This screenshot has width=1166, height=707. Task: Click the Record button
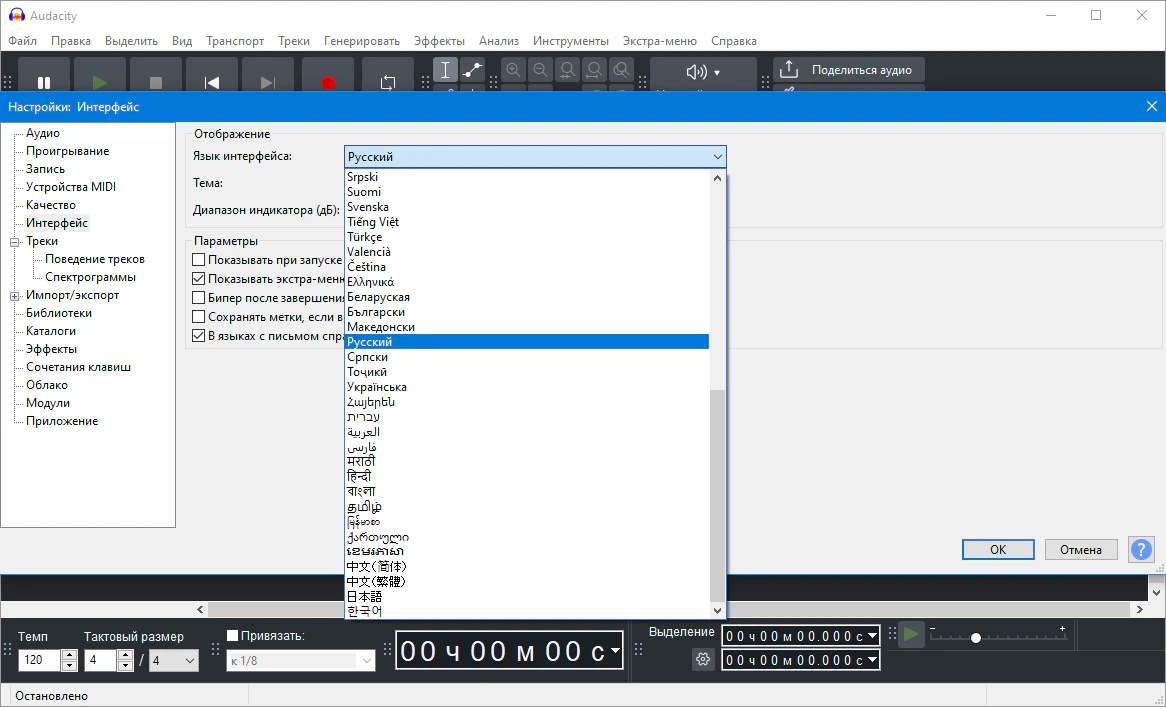click(328, 82)
